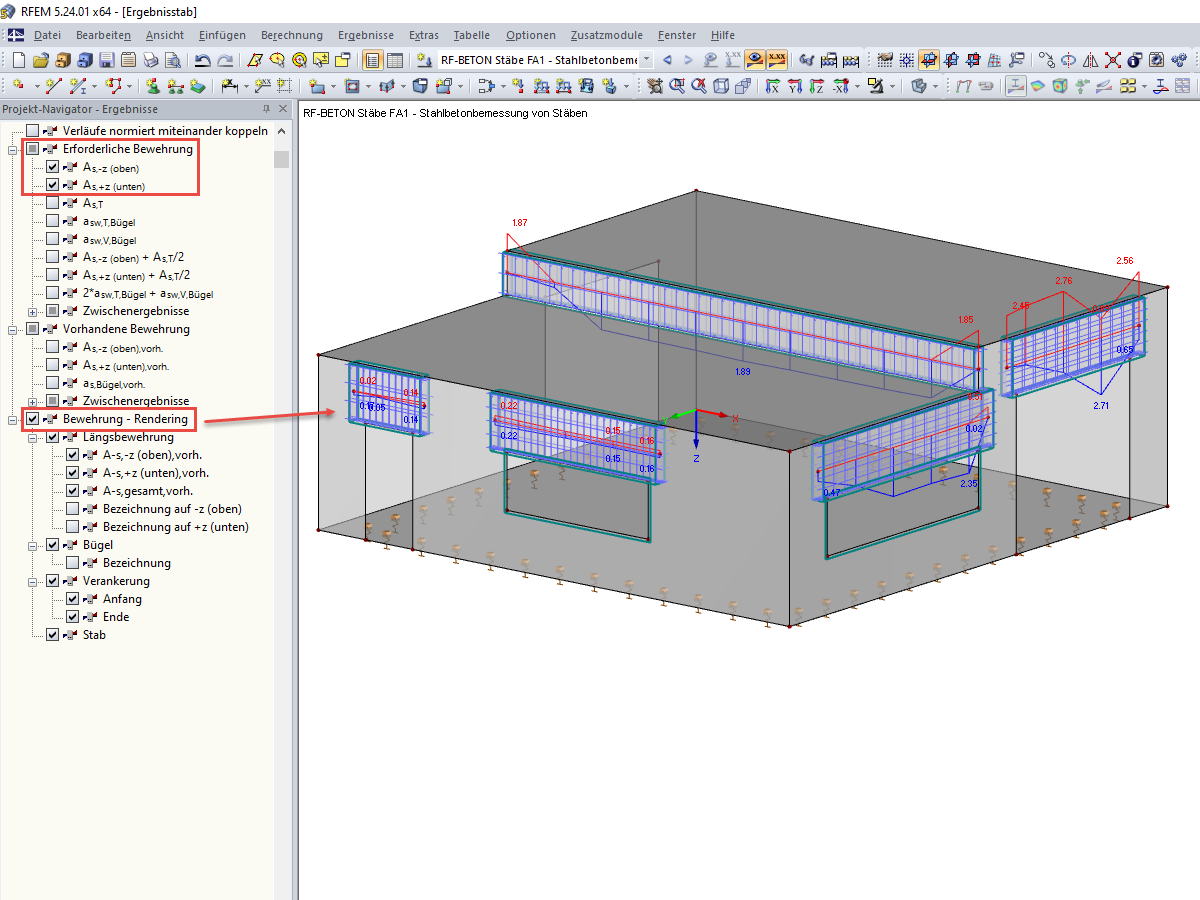Close the Projekt-Navigator panel

click(283, 108)
